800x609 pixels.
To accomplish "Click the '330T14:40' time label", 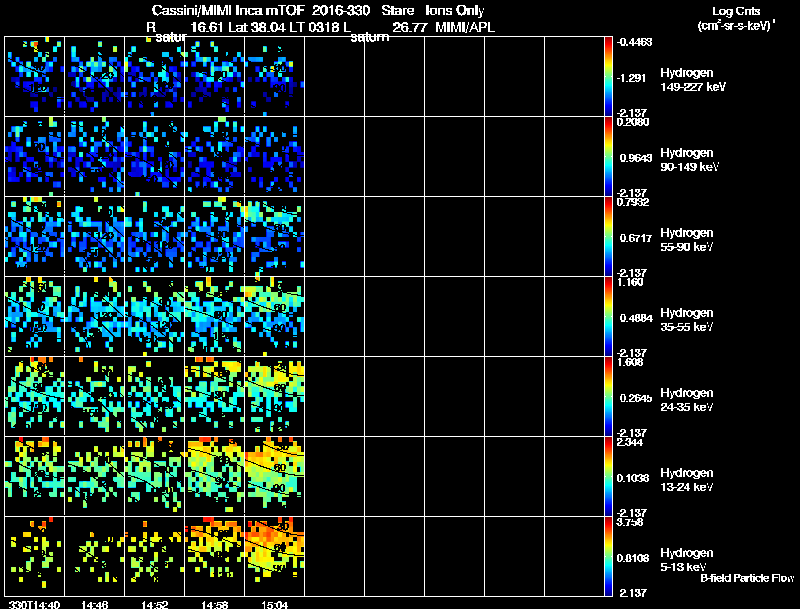I will (35, 605).
